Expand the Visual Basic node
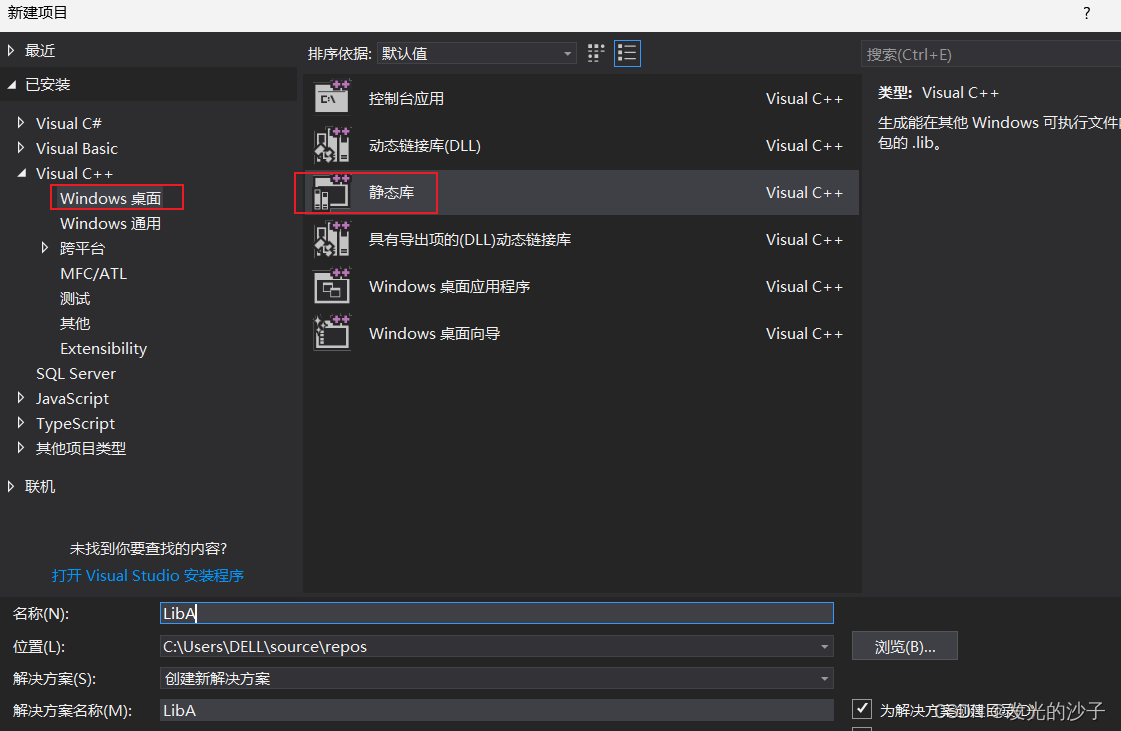Screen dimensions: 1121x731 [21, 148]
